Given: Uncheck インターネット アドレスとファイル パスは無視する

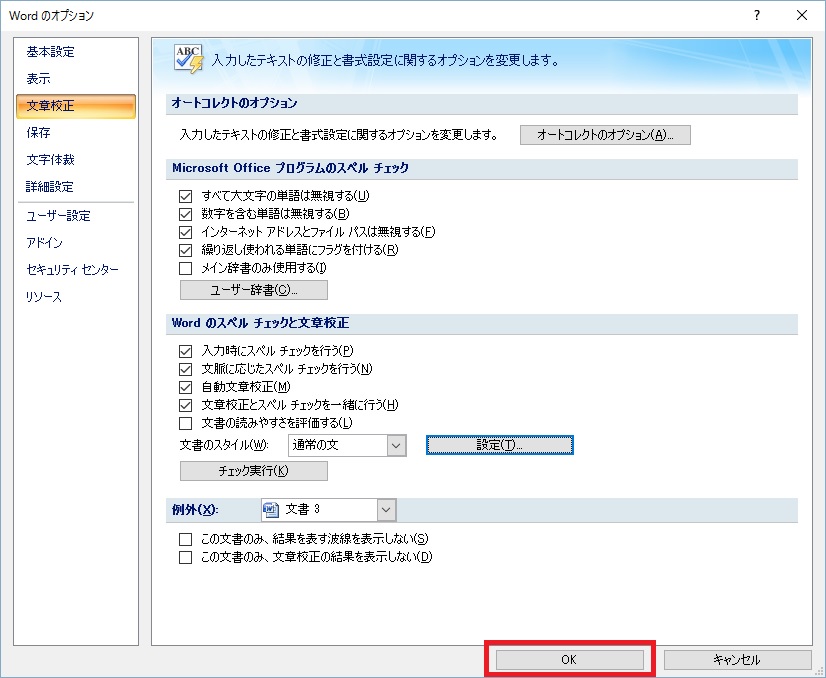Looking at the screenshot, I should pyautogui.click(x=185, y=232).
